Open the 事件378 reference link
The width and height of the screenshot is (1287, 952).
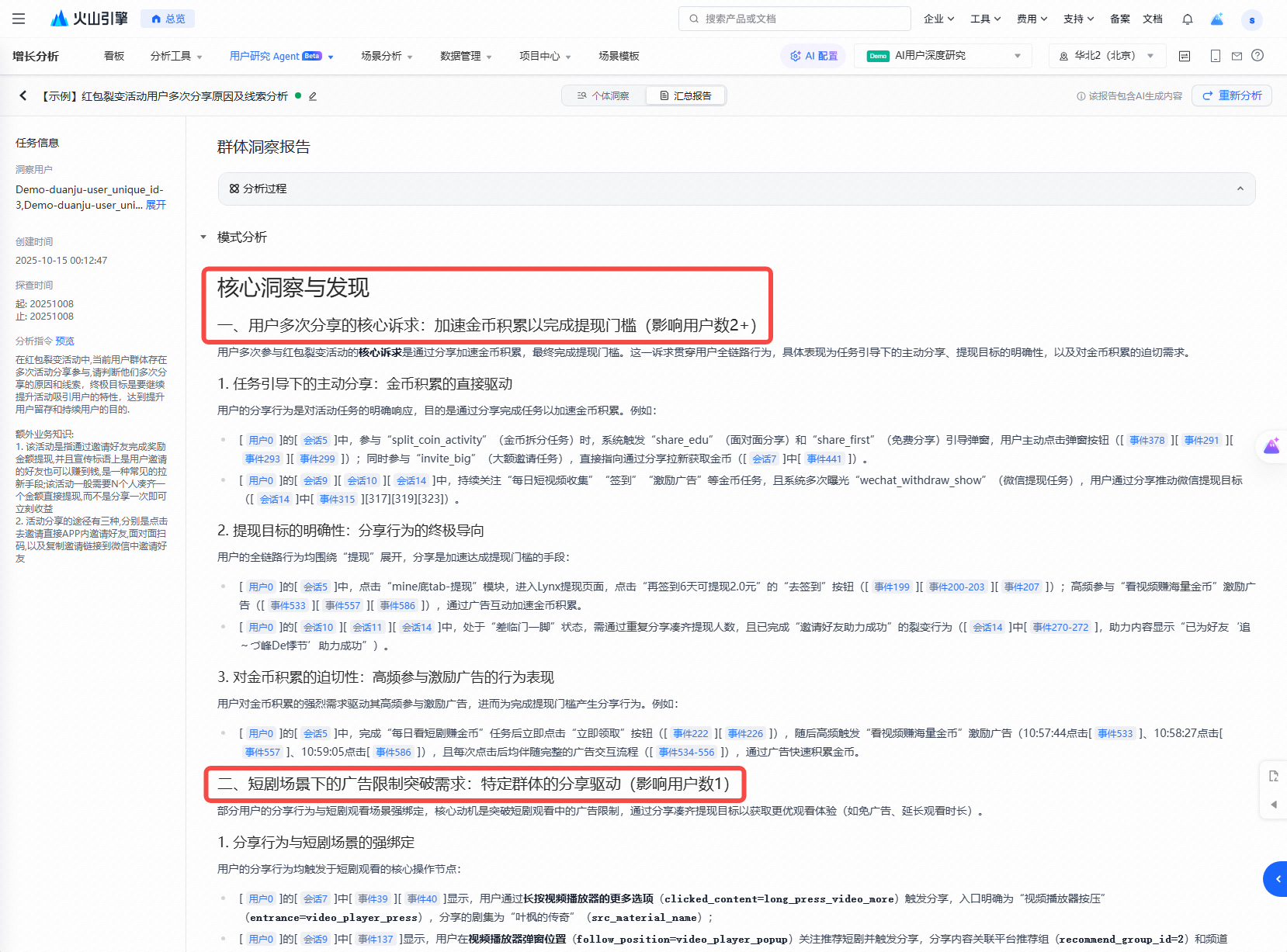point(1147,440)
